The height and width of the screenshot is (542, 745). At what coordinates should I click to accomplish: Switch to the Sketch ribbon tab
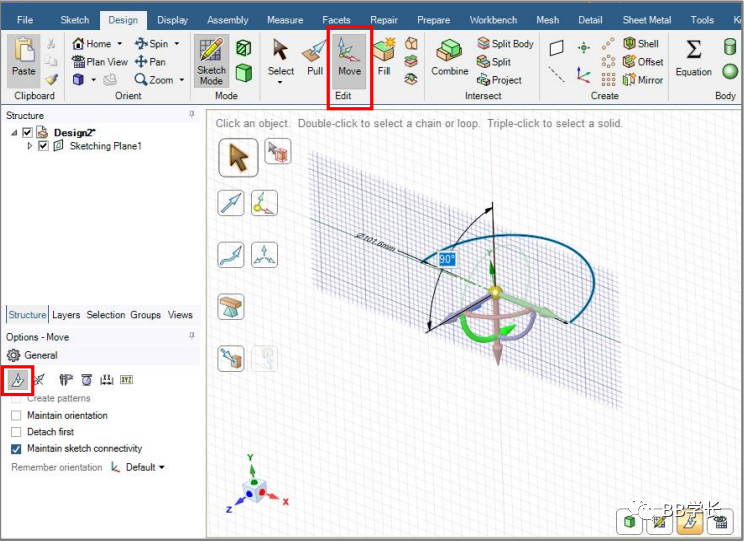(x=75, y=20)
